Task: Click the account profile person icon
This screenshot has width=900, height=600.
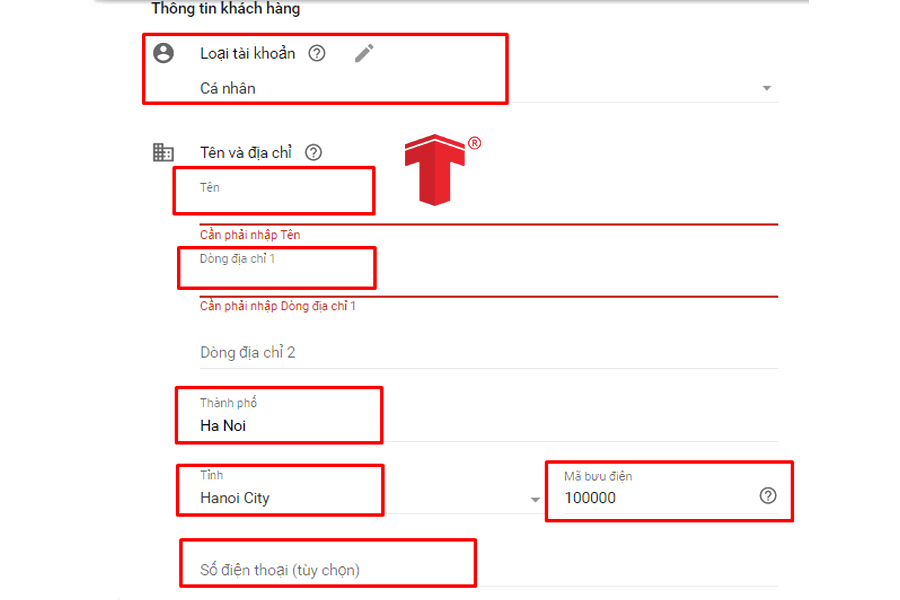Action: (x=163, y=53)
